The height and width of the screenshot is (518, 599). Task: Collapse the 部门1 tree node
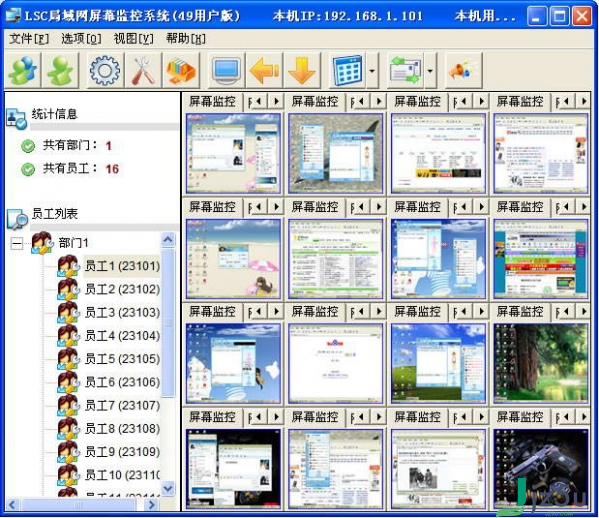(17, 243)
